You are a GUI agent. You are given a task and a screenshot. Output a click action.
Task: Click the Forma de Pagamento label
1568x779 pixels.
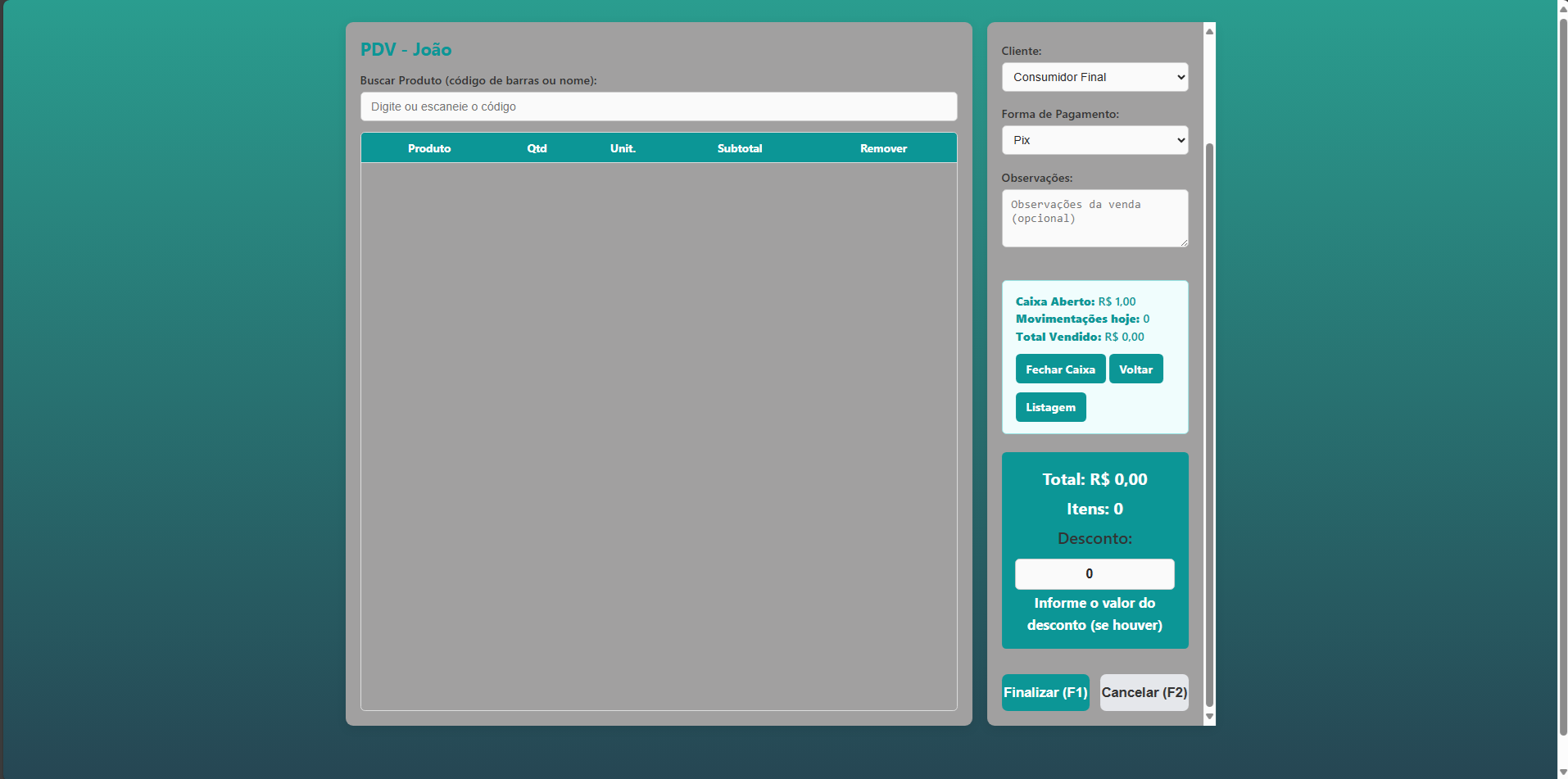pos(1060,114)
